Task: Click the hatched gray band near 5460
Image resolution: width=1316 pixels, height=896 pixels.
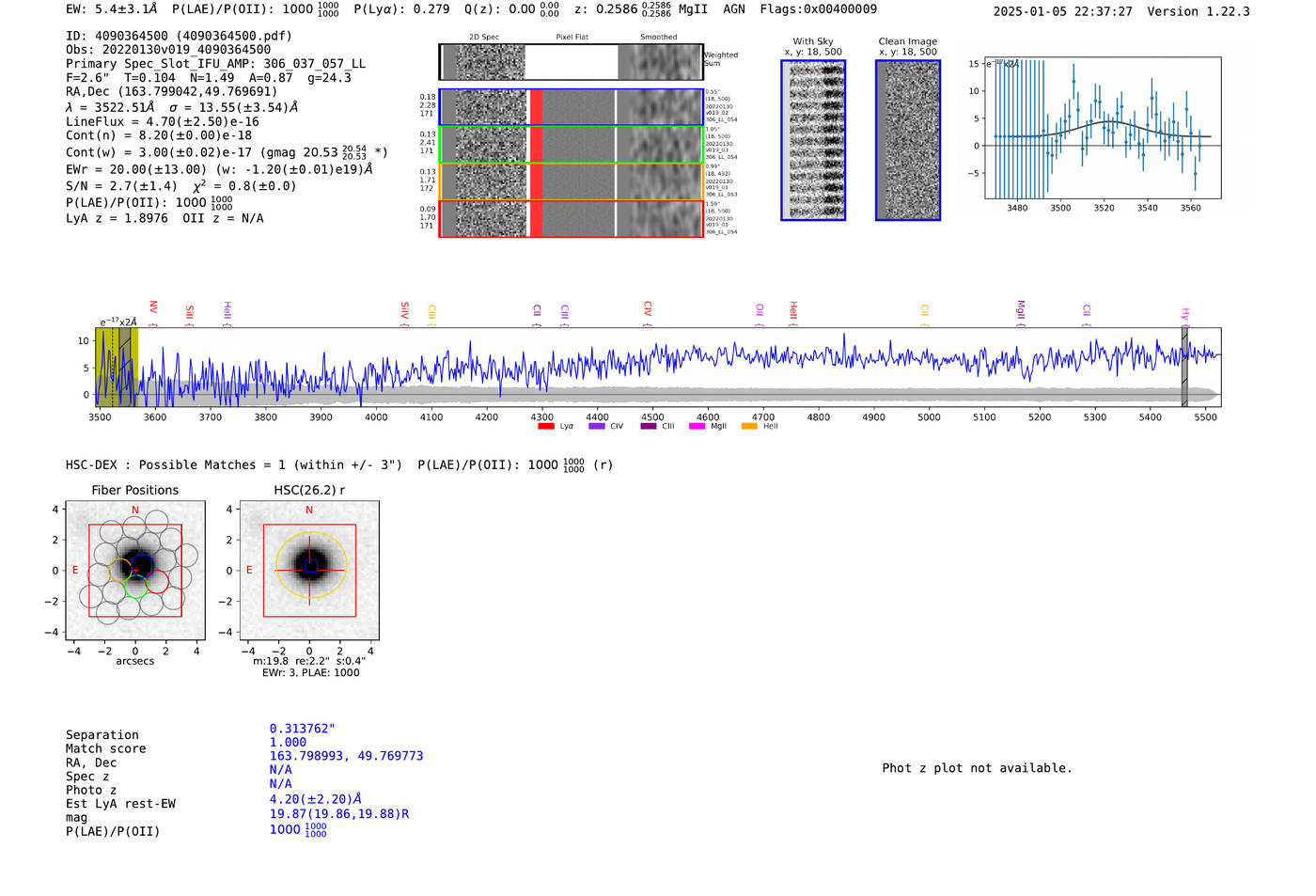Action: [x=1184, y=367]
